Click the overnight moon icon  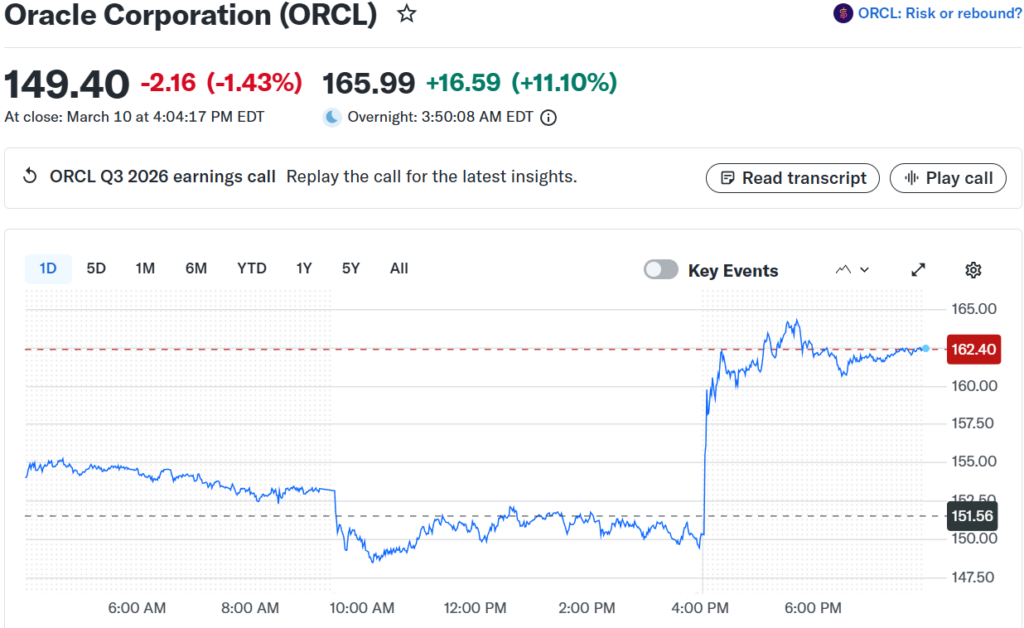332,117
